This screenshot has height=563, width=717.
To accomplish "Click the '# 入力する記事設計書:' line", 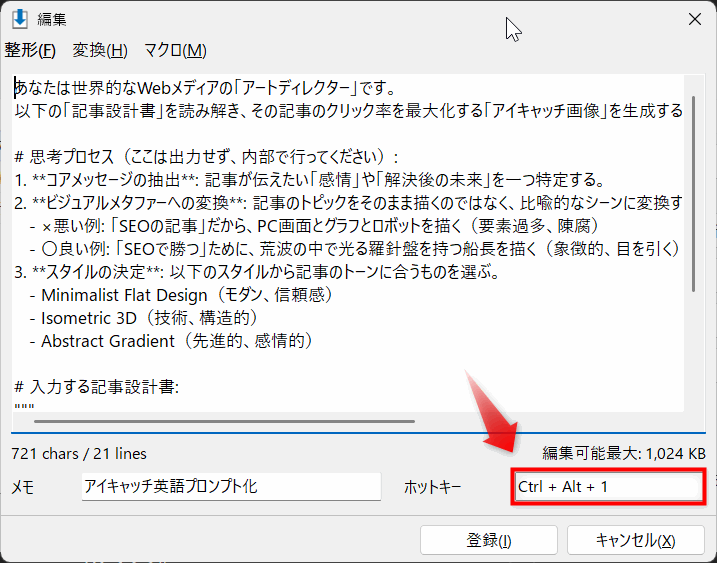I will pyautogui.click(x=96, y=387).
